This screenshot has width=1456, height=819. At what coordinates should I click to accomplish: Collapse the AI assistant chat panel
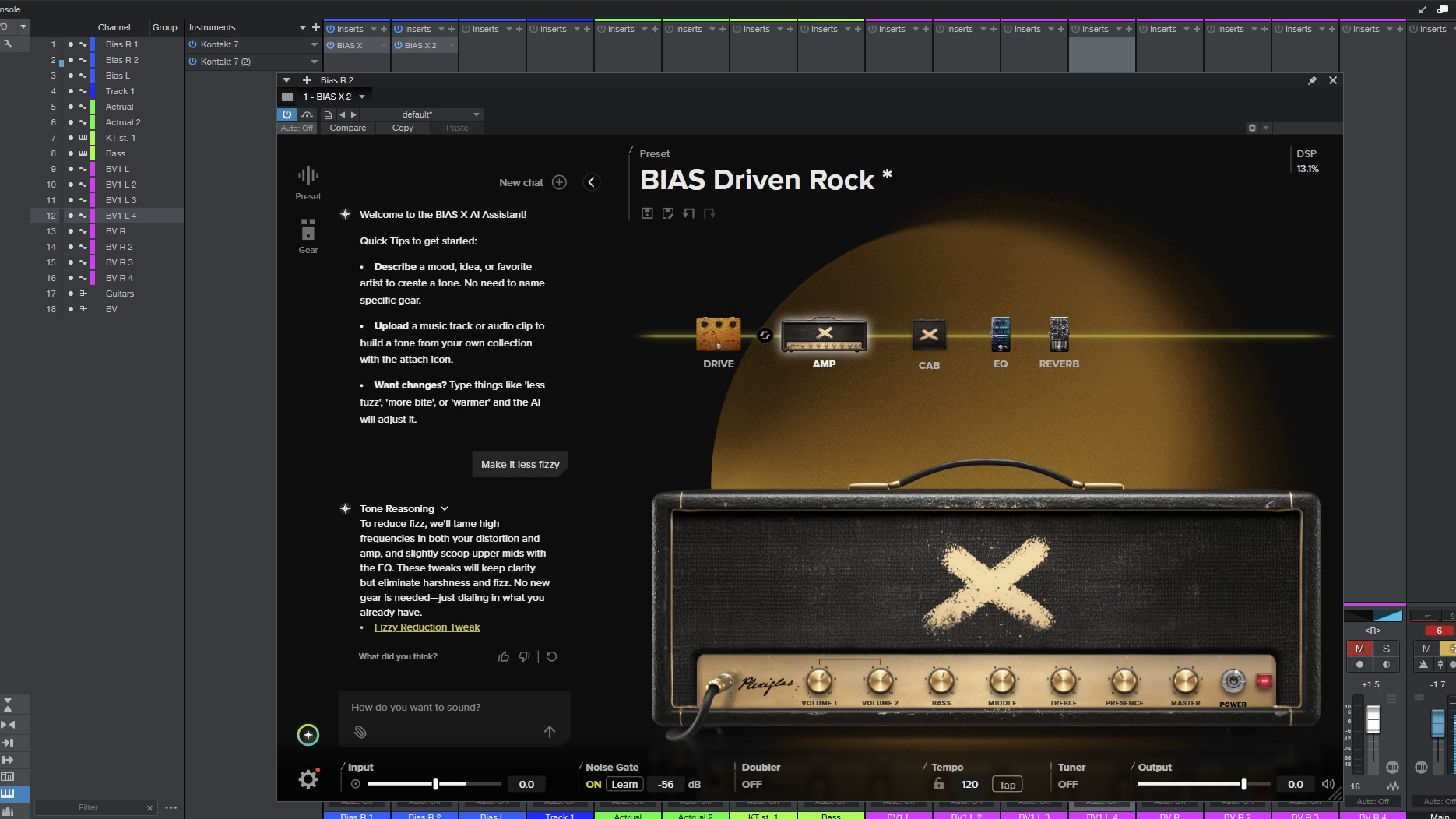click(592, 182)
